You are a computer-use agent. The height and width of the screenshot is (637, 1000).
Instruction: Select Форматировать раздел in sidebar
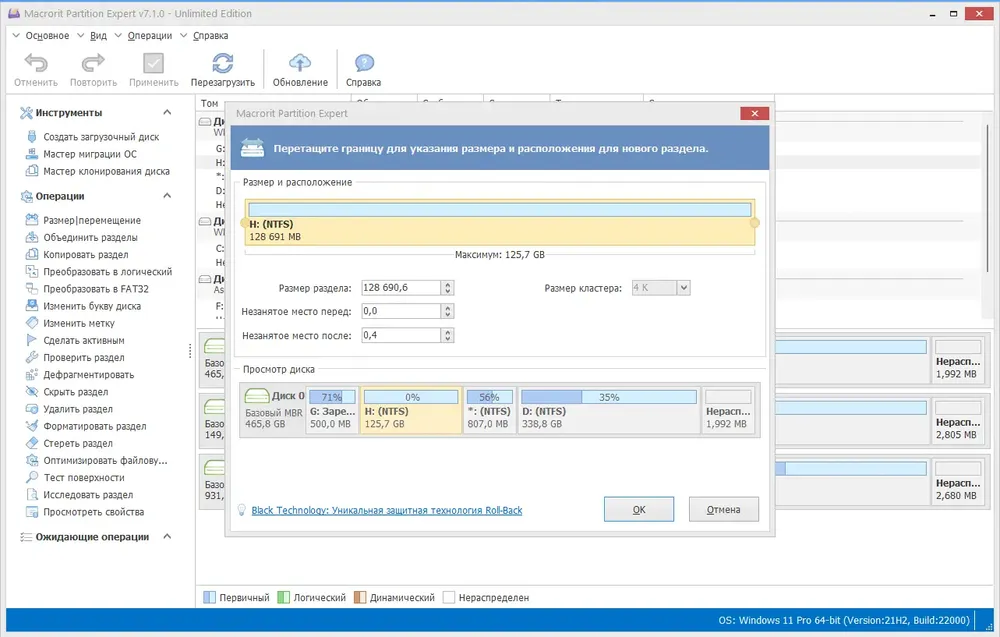tap(94, 426)
